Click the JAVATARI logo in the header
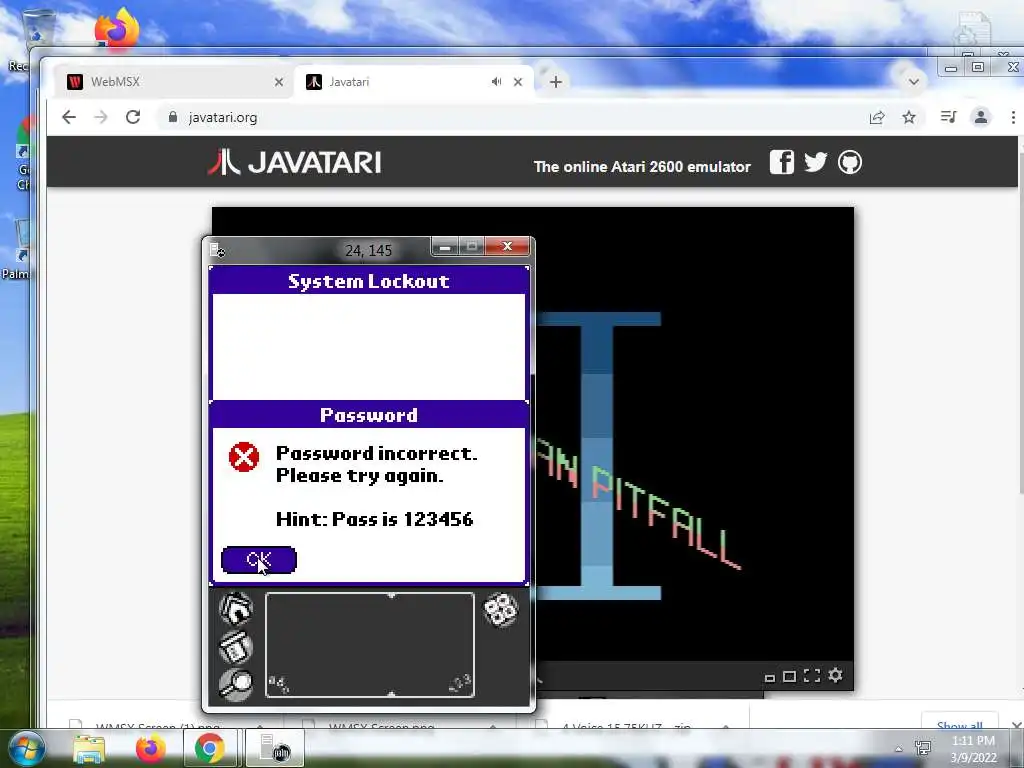 [x=295, y=162]
